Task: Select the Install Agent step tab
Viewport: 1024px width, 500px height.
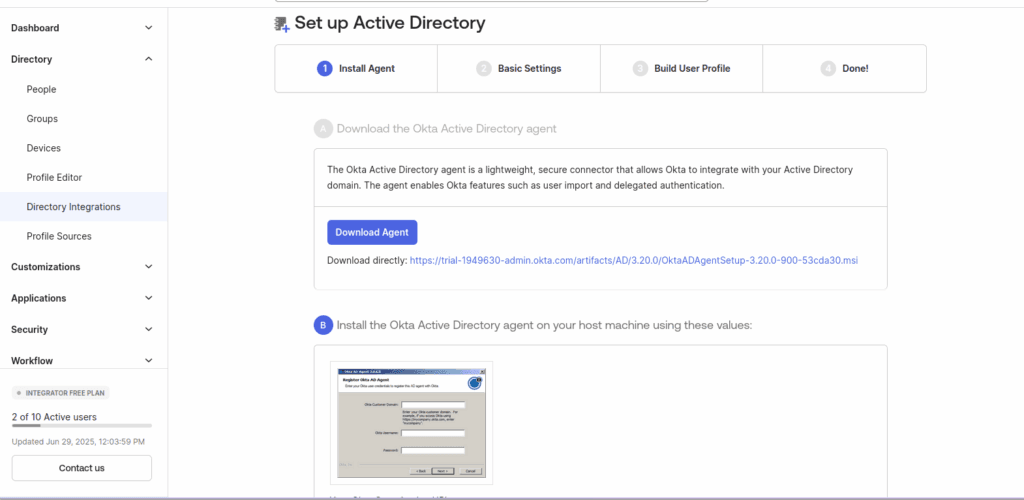Action: [356, 69]
